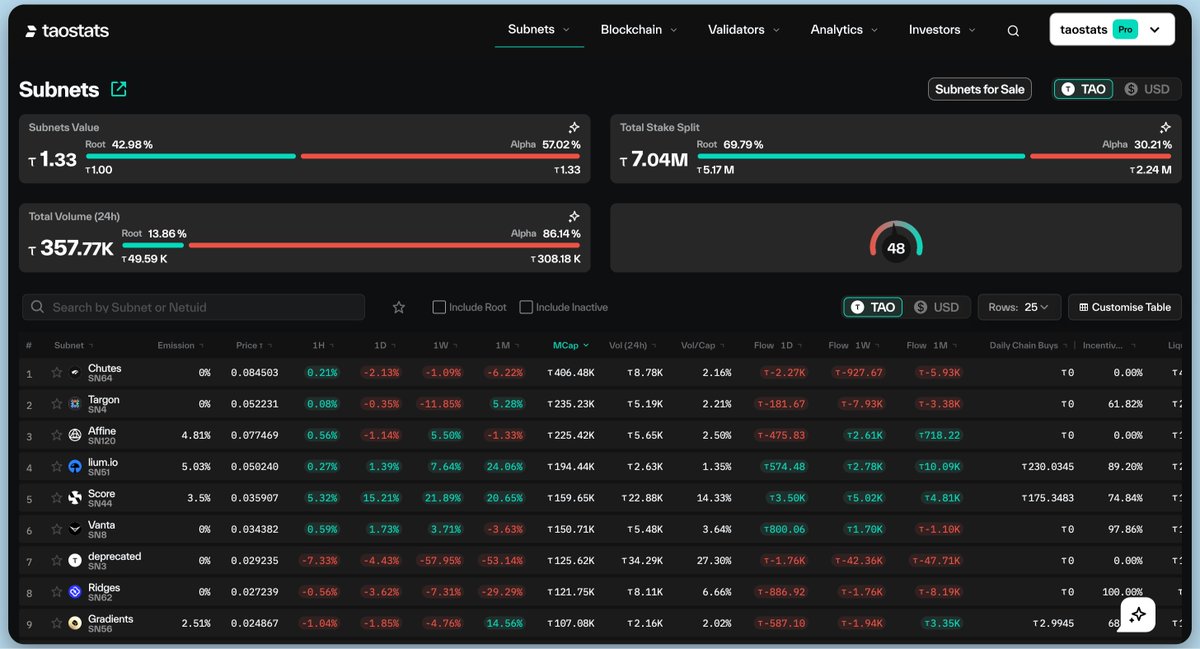This screenshot has height=649, width=1200.
Task: Favorite the Chutes subnet star
Action: pos(56,373)
